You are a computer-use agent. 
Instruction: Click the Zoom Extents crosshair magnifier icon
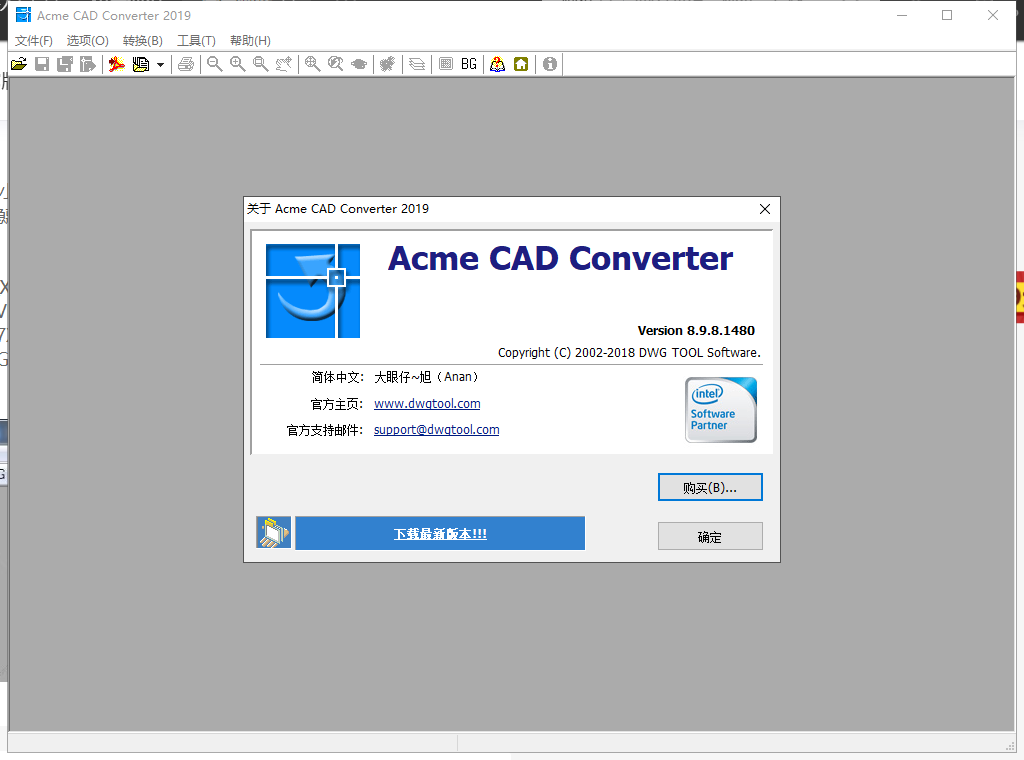(313, 64)
